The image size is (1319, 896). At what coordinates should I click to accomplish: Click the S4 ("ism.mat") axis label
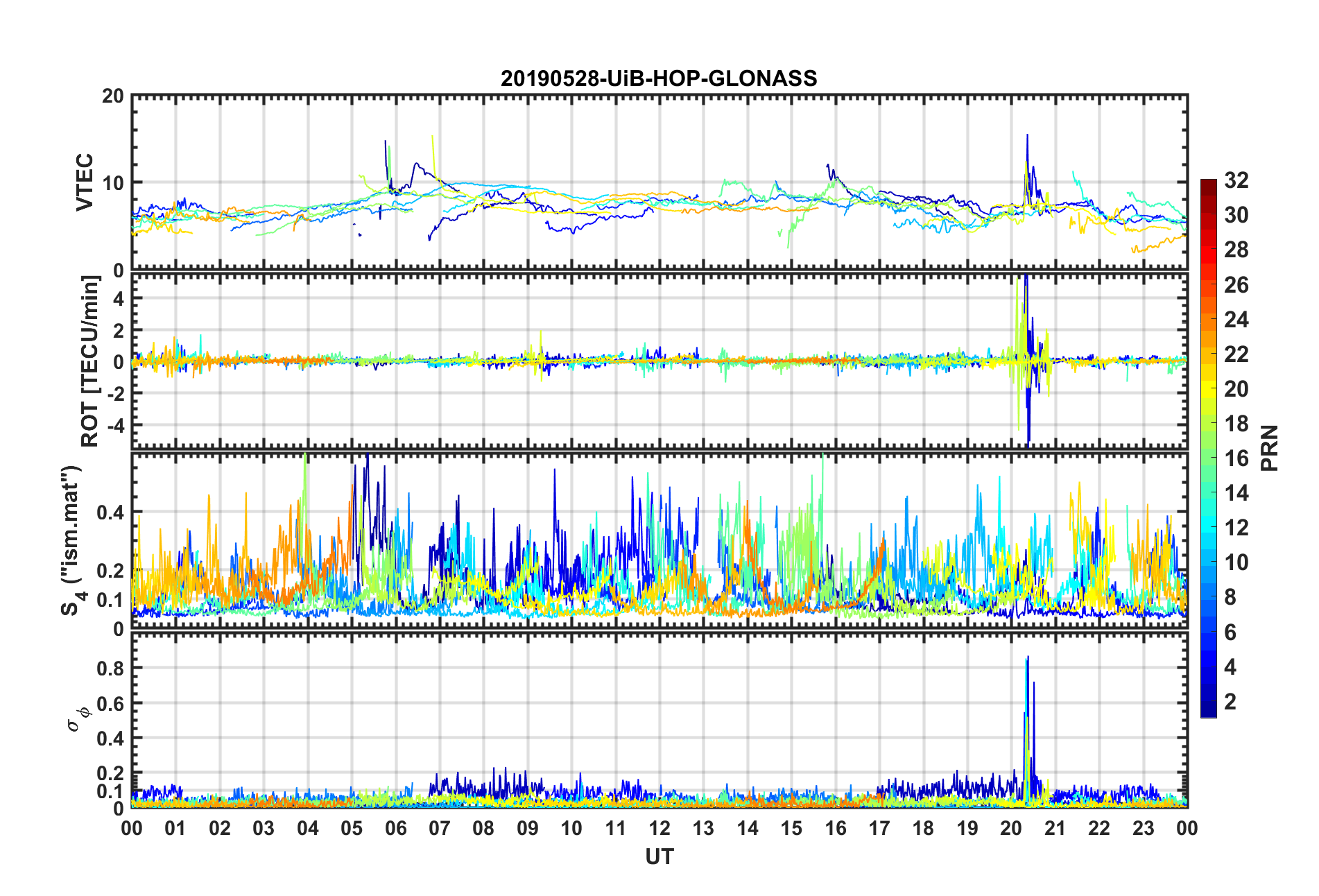pyautogui.click(x=73, y=540)
